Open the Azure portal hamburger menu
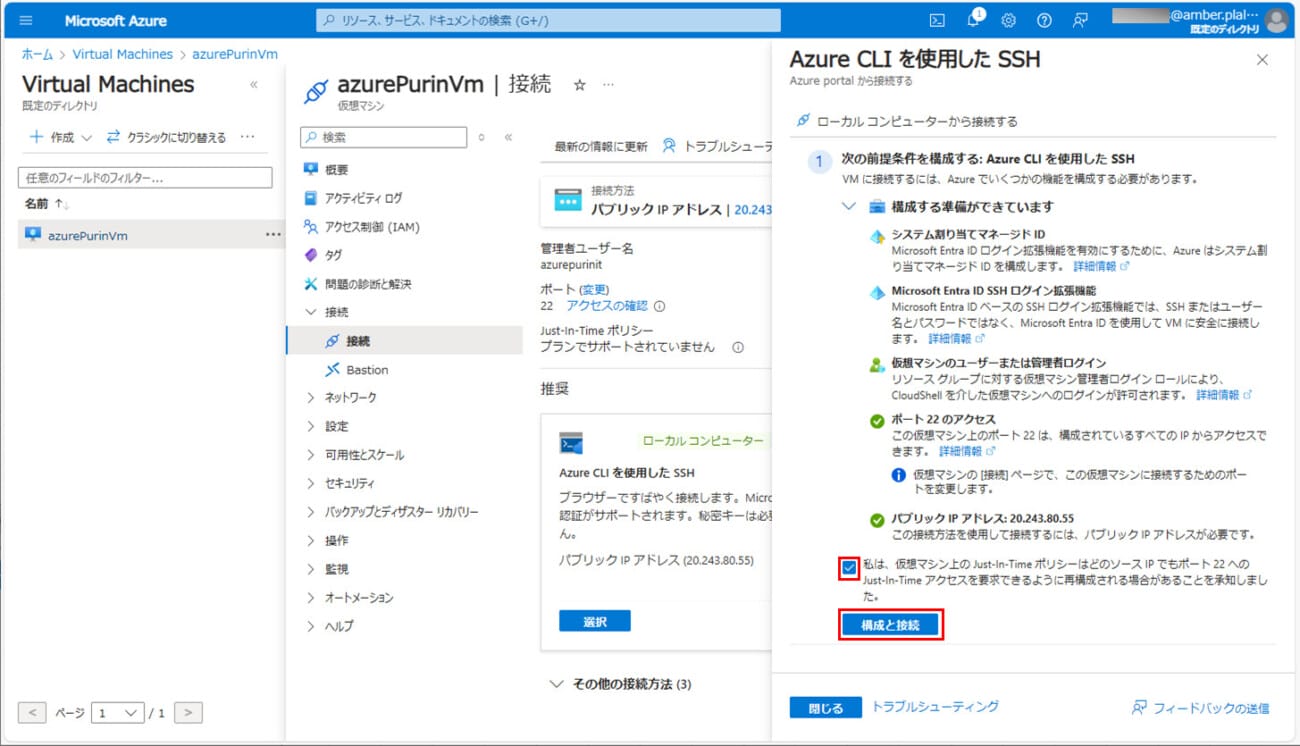Viewport: 1300px width, 746px height. pyautogui.click(x=26, y=20)
